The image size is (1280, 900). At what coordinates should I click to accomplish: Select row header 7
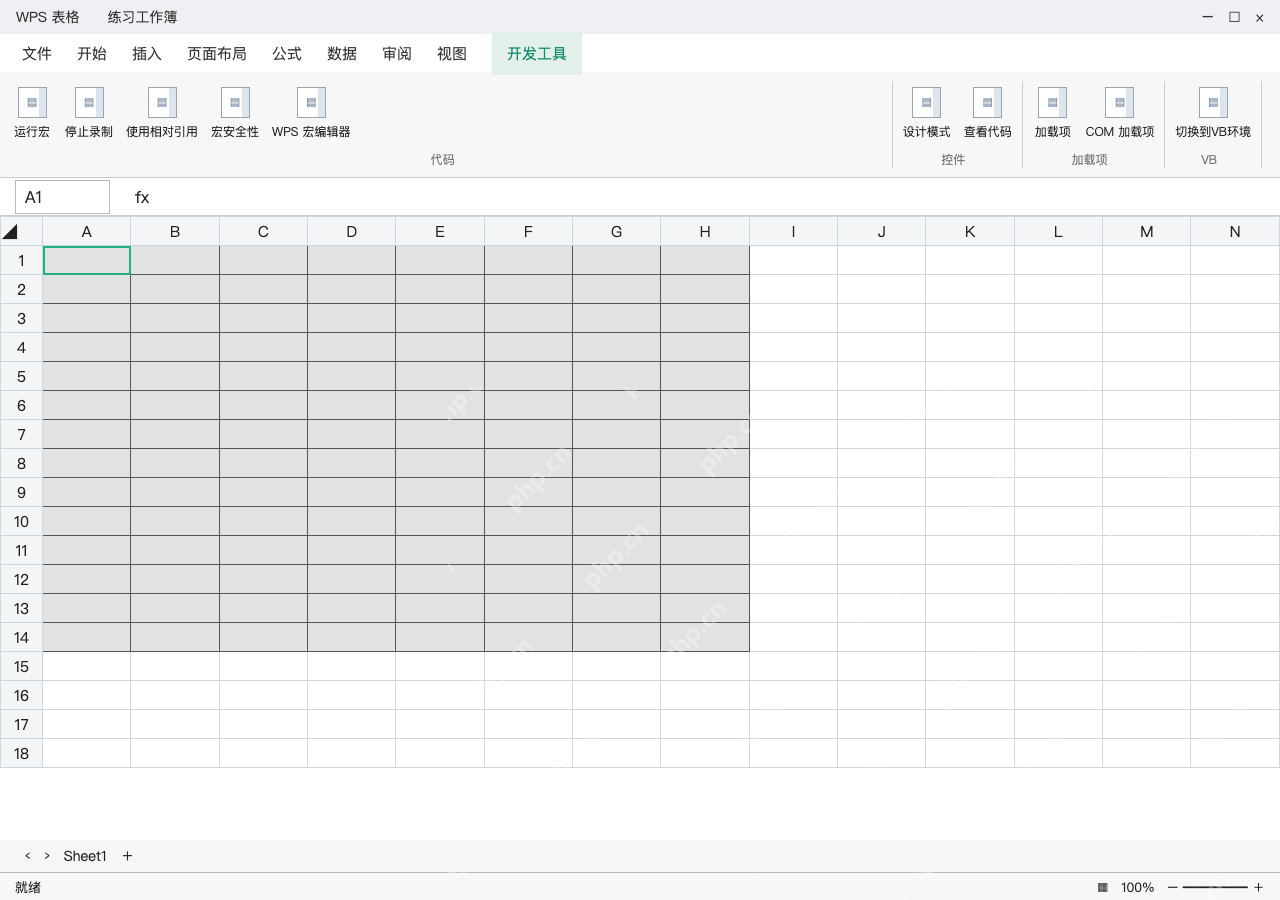click(21, 434)
